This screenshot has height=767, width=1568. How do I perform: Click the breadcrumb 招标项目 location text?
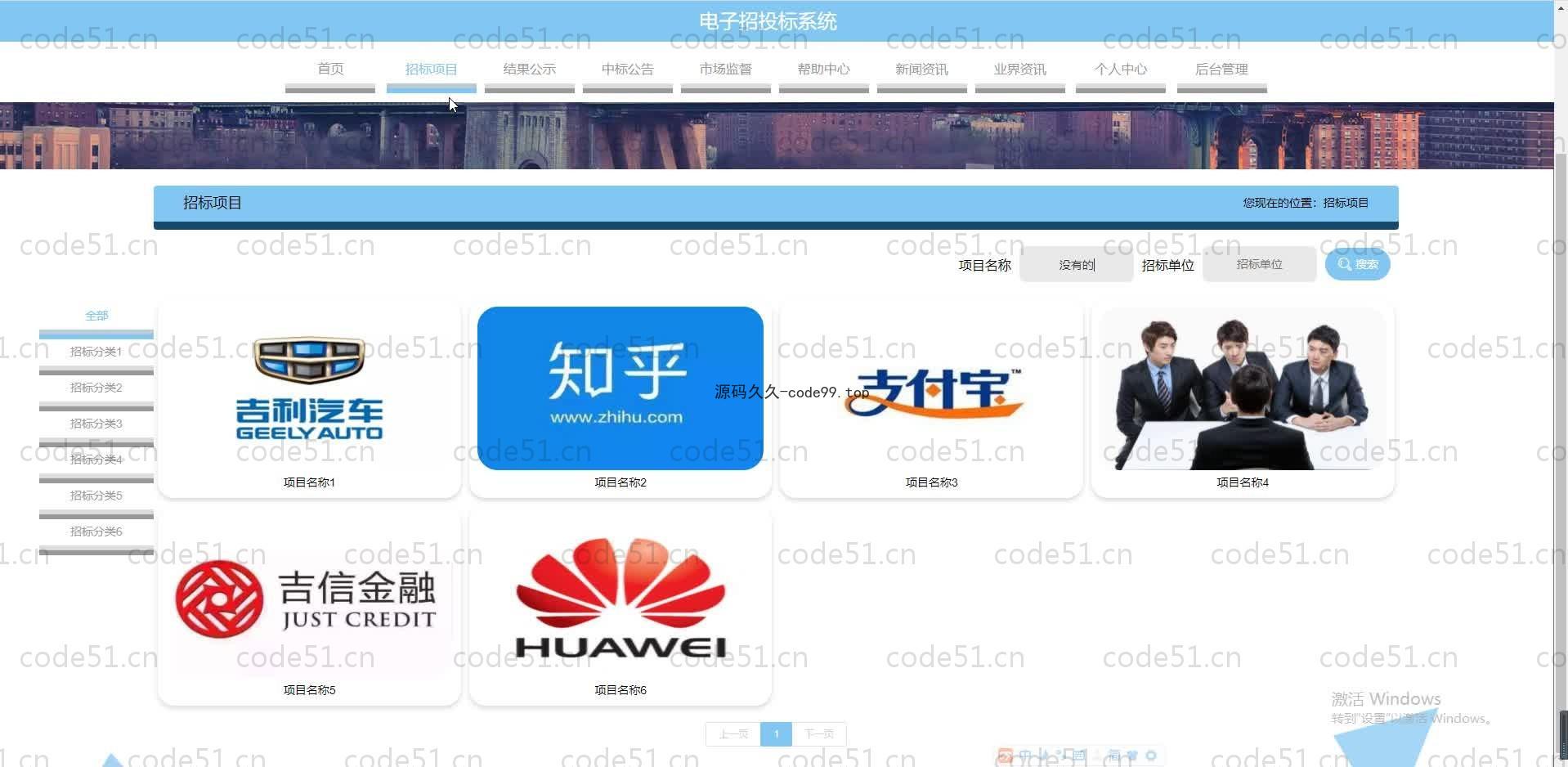[1346, 203]
